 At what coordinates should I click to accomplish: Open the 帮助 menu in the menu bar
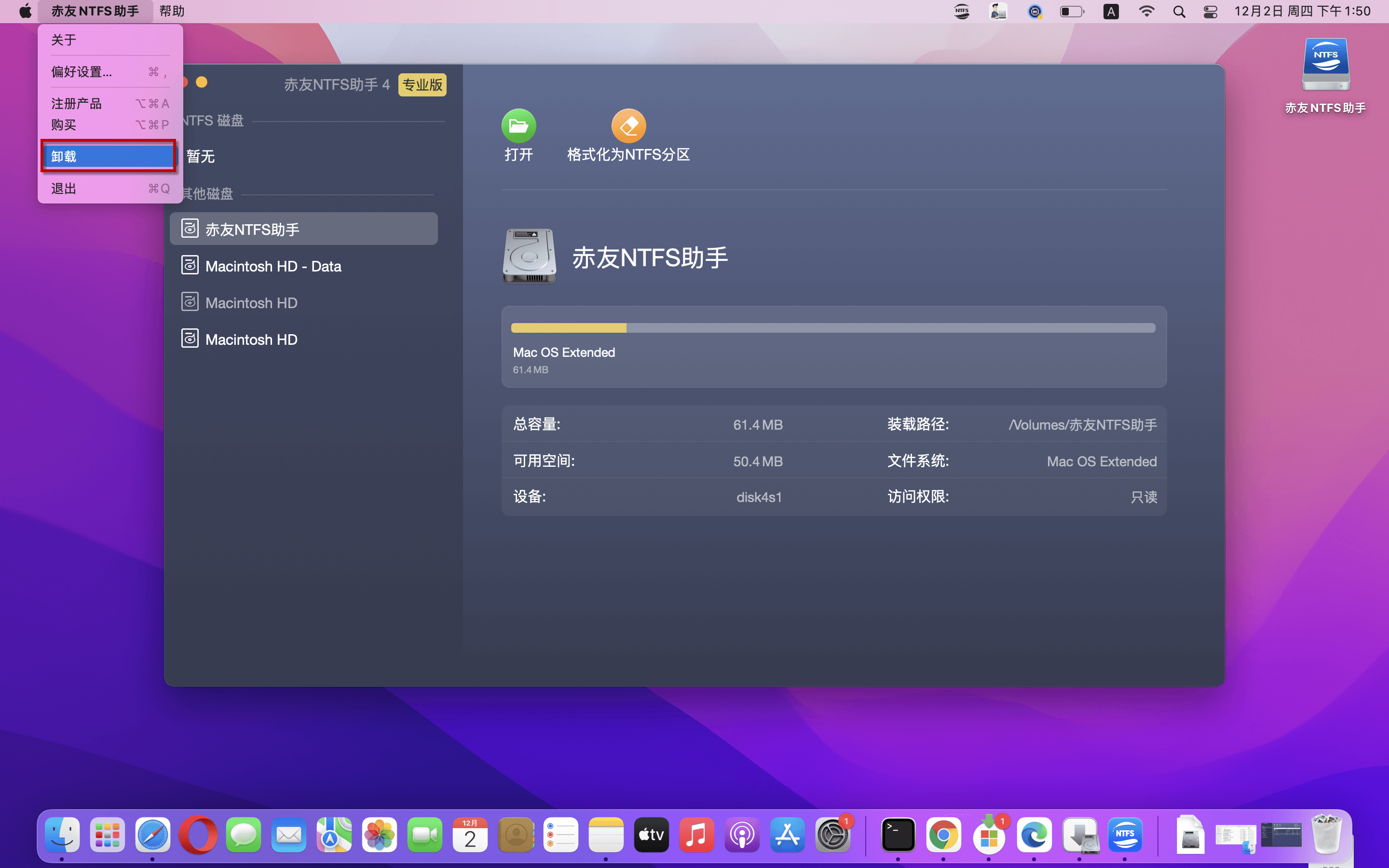172,12
